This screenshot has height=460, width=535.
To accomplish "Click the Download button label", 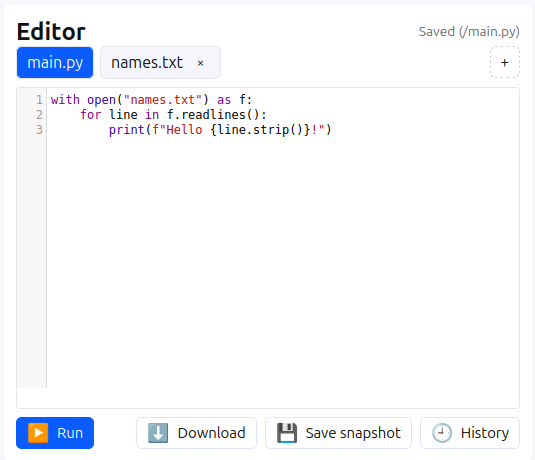I will point(212,433).
